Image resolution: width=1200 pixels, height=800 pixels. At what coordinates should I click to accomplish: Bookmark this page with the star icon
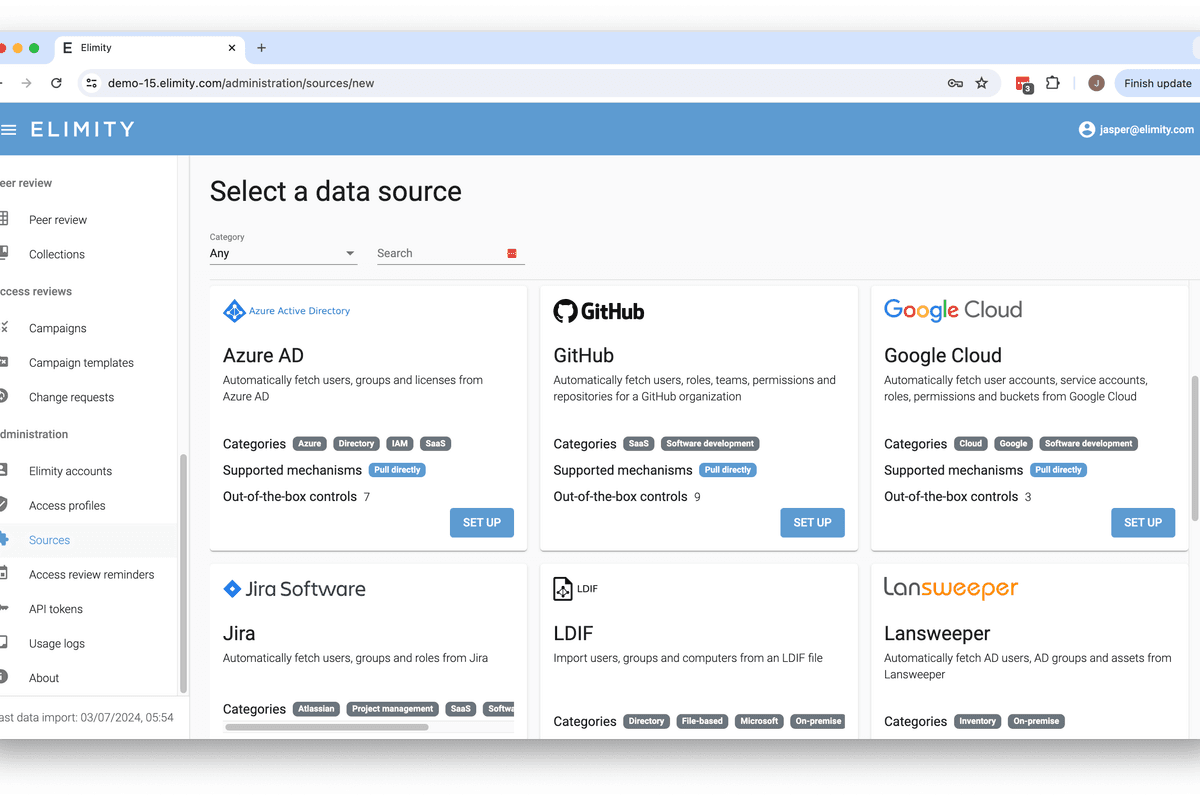(x=982, y=83)
